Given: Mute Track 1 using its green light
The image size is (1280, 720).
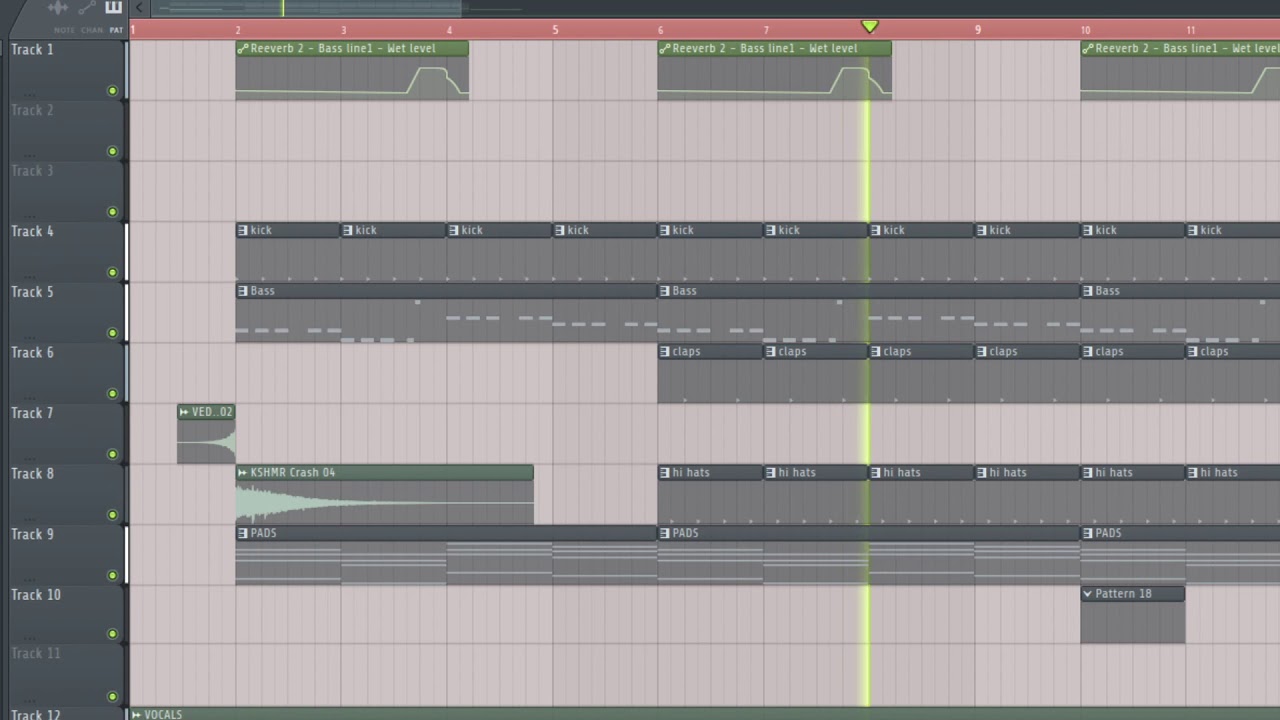Looking at the screenshot, I should [112, 91].
